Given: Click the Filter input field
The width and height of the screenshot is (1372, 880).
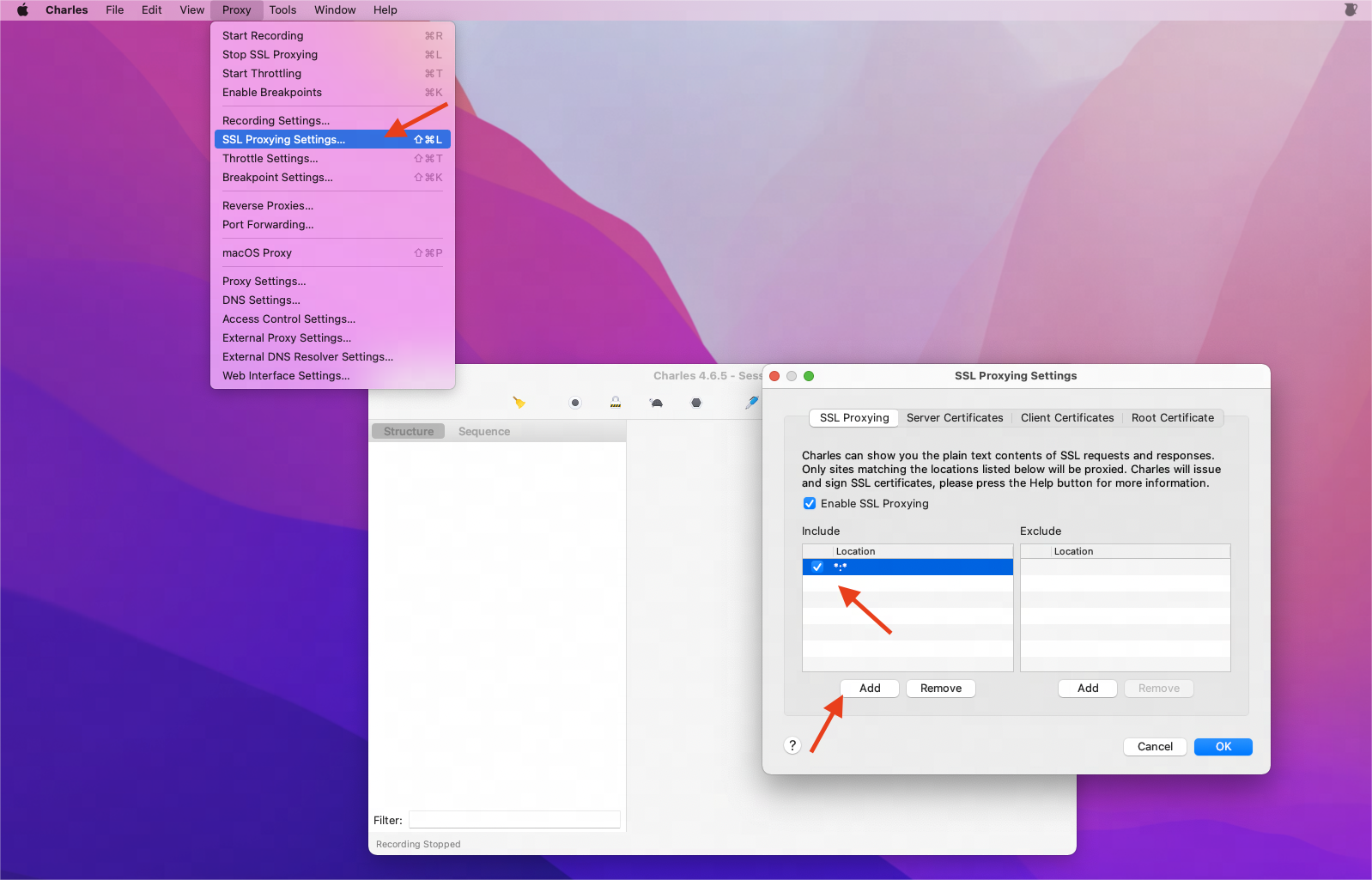Looking at the screenshot, I should pos(514,820).
